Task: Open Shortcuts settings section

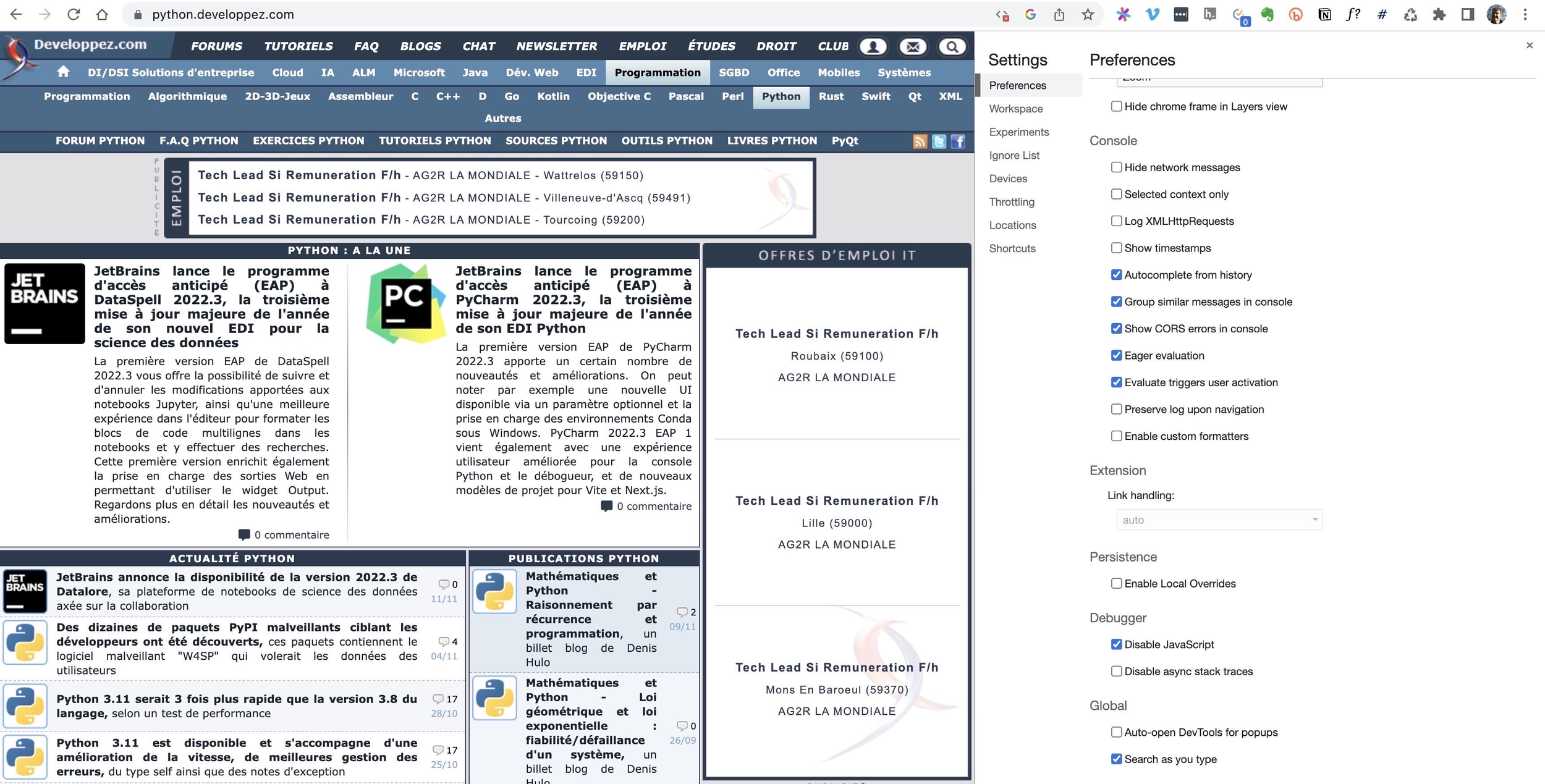Action: pos(1012,248)
